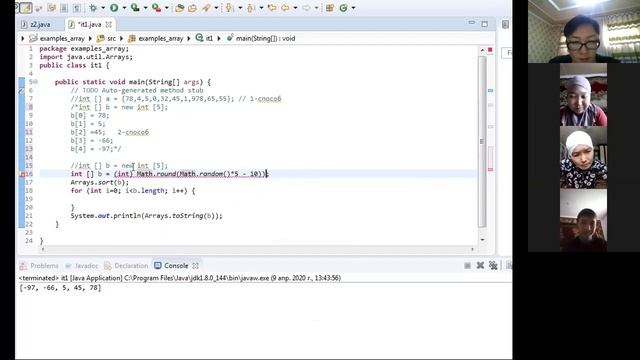Click src folder in breadcrumb
The image size is (640, 360).
[106, 38]
